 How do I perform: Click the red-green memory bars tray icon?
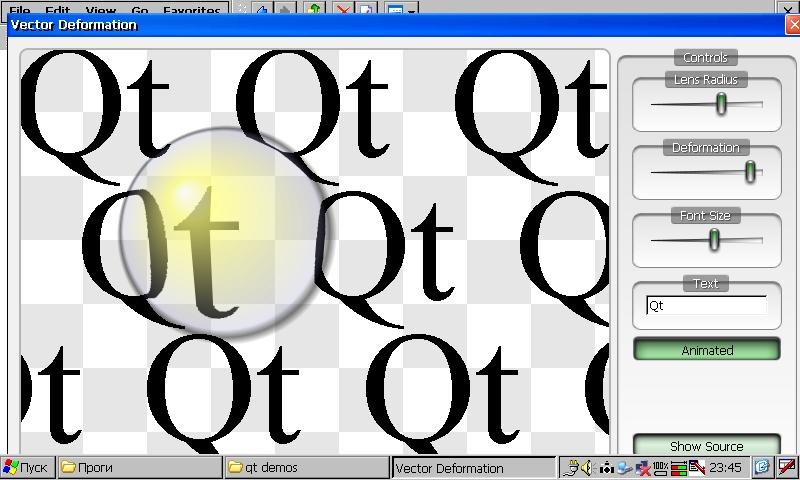pos(679,467)
